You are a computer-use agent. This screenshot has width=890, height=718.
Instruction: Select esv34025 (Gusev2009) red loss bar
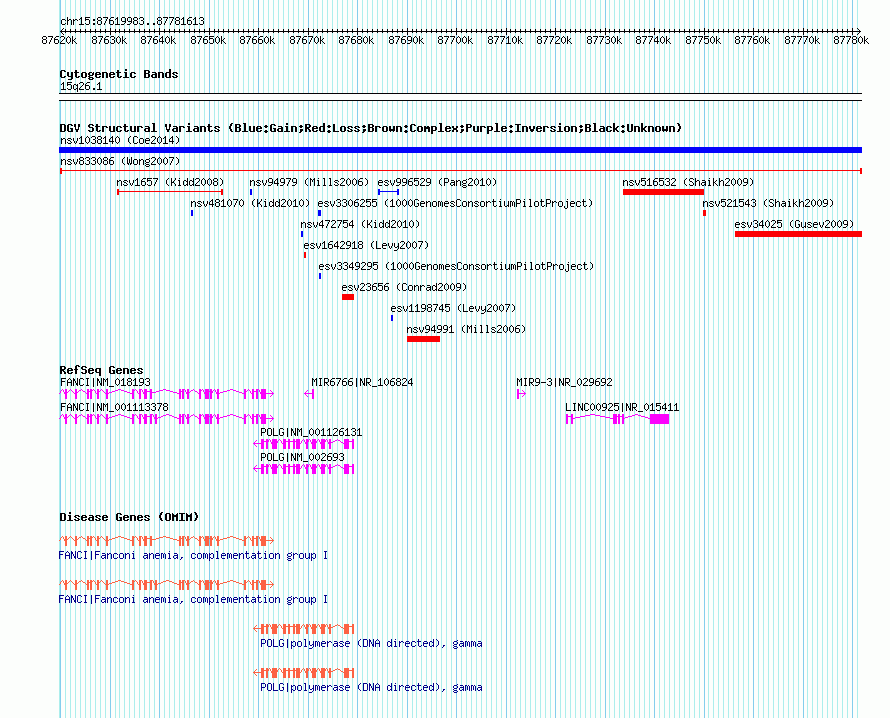click(798, 234)
